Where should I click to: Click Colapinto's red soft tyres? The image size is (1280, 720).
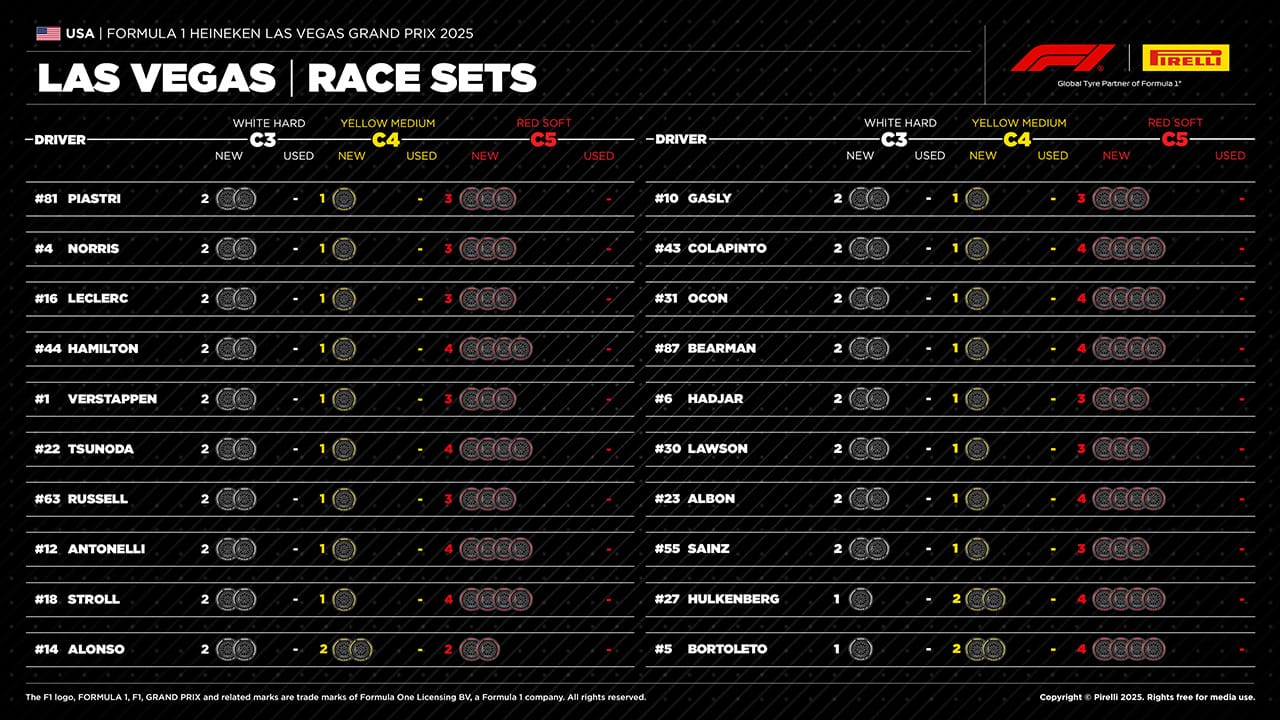click(x=1128, y=249)
